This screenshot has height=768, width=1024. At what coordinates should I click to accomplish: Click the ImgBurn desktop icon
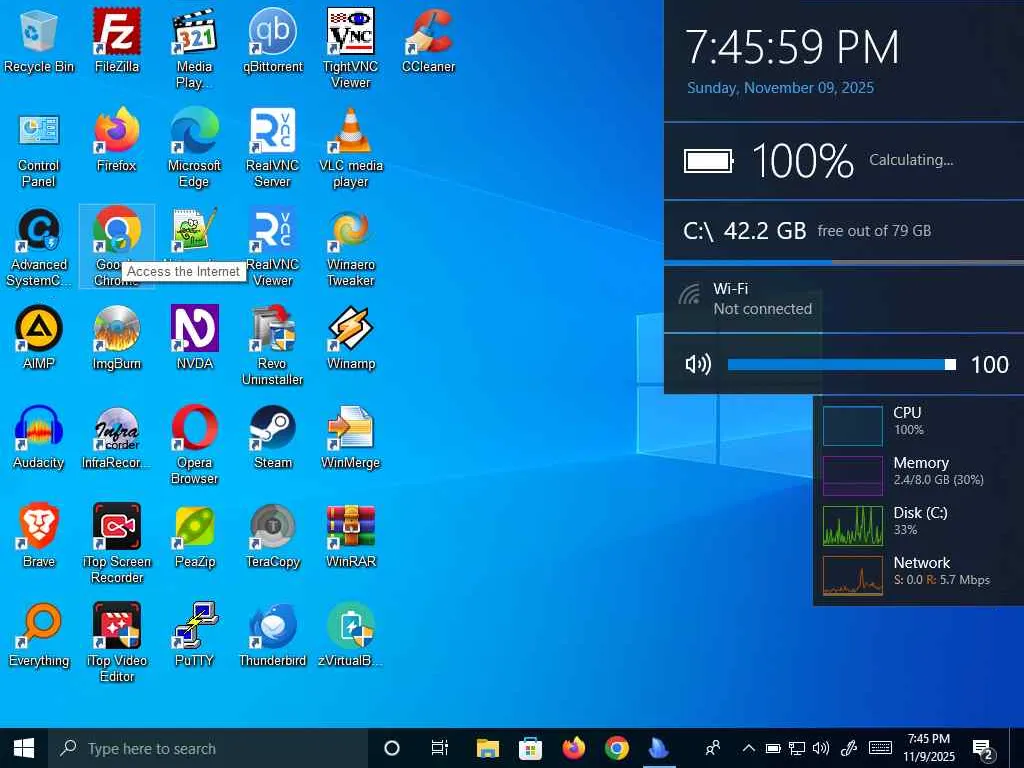[117, 338]
